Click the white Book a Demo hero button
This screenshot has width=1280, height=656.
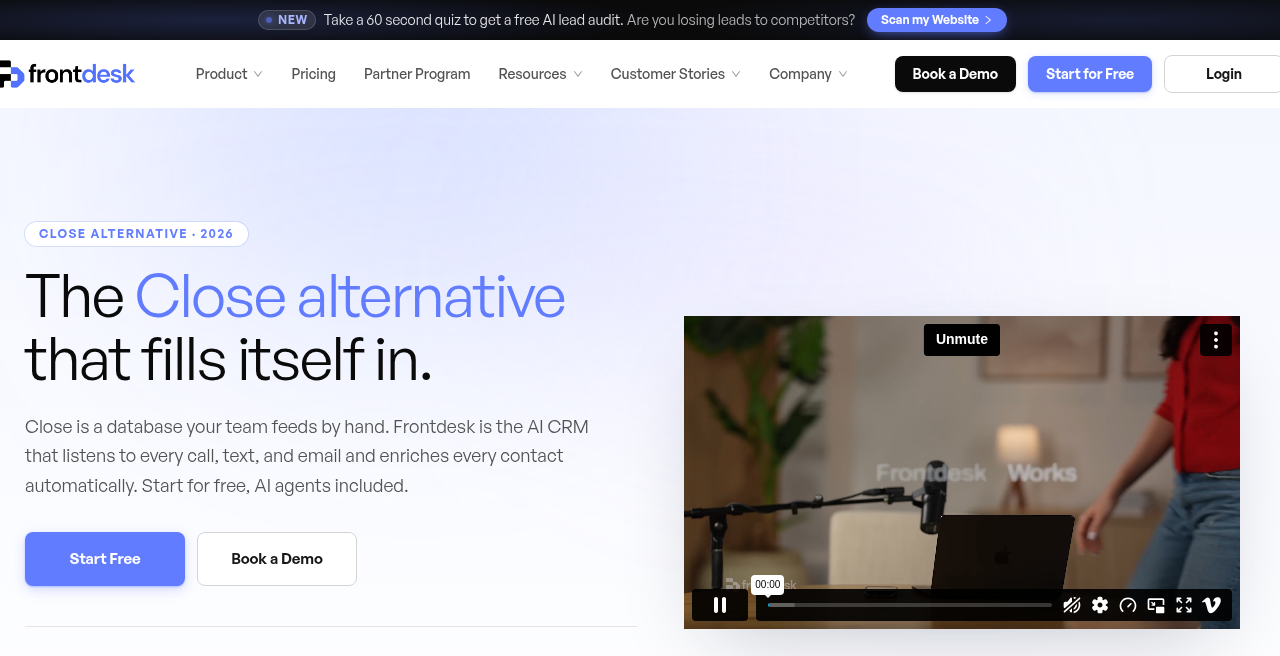coord(277,559)
